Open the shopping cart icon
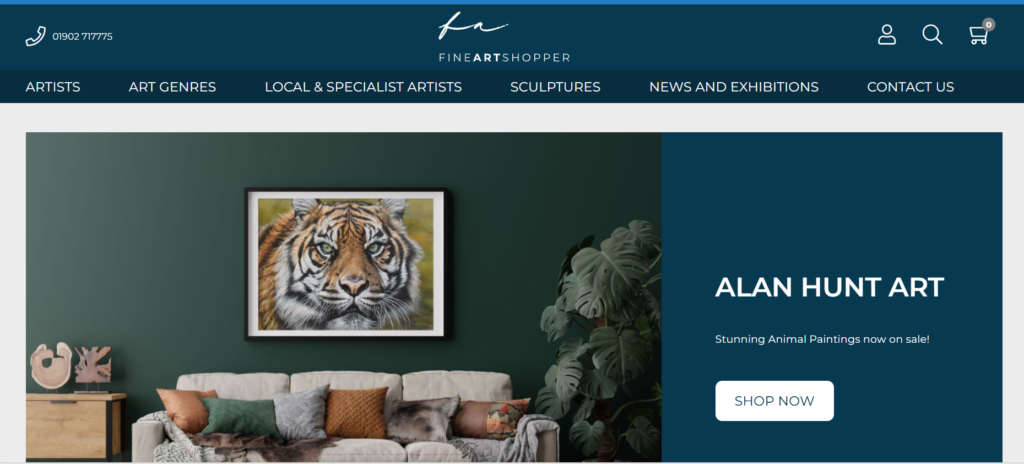1024x464 pixels. click(978, 35)
